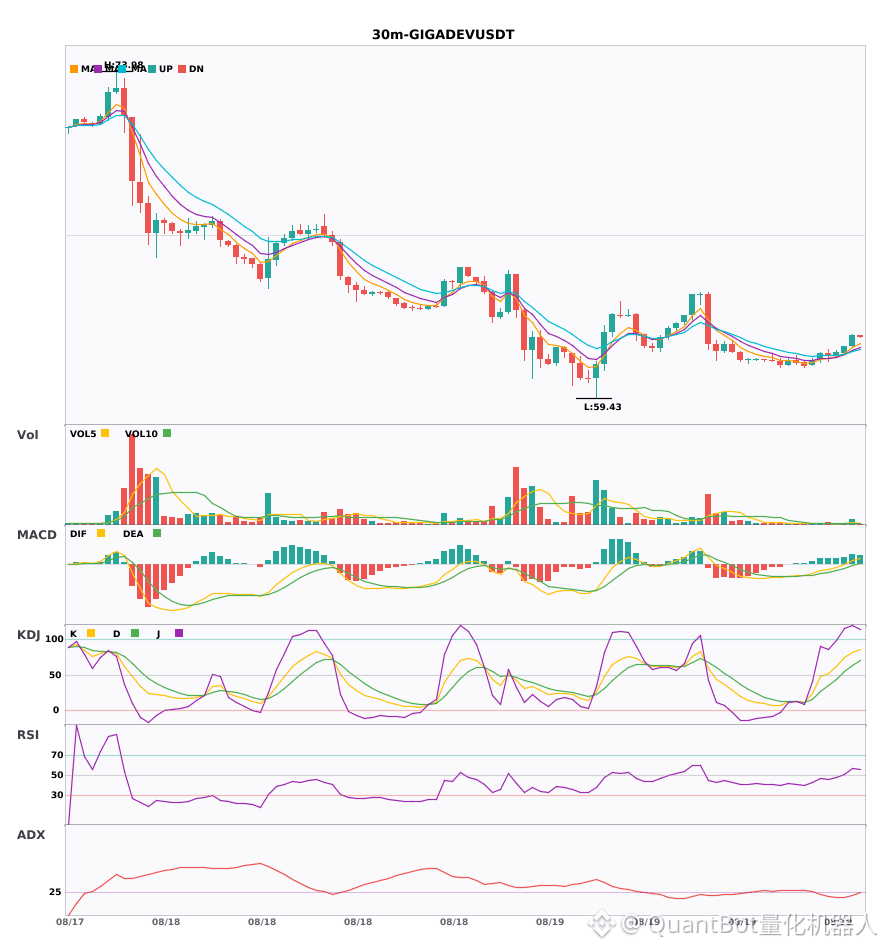Click the 70 axis value in RSI panel

(x=57, y=755)
